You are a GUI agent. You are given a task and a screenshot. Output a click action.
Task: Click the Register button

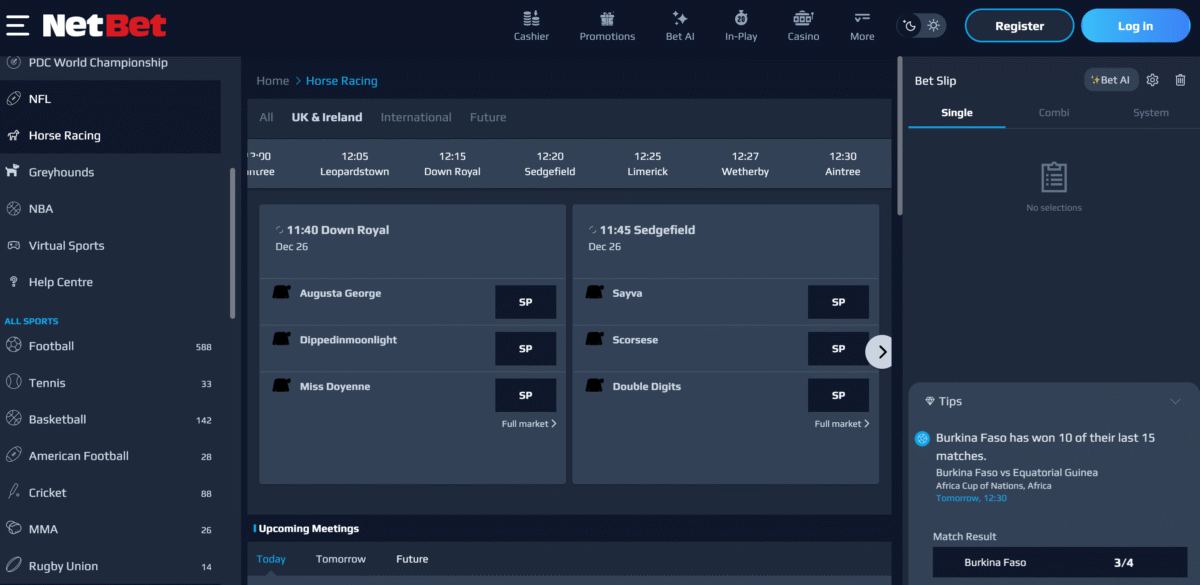coord(1019,26)
